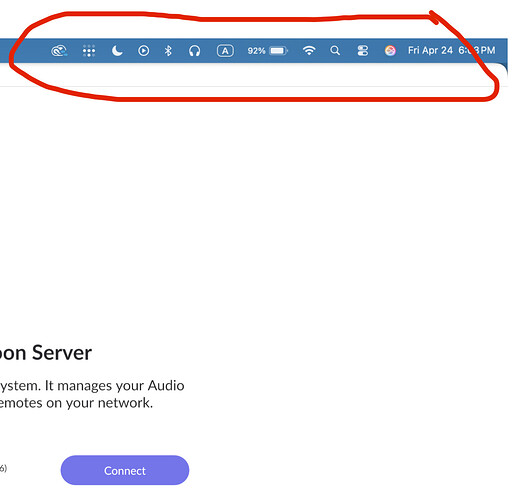Image resolution: width=526 pixels, height=500 pixels.
Task: Open the keyboard input source menu
Action: [x=225, y=51]
